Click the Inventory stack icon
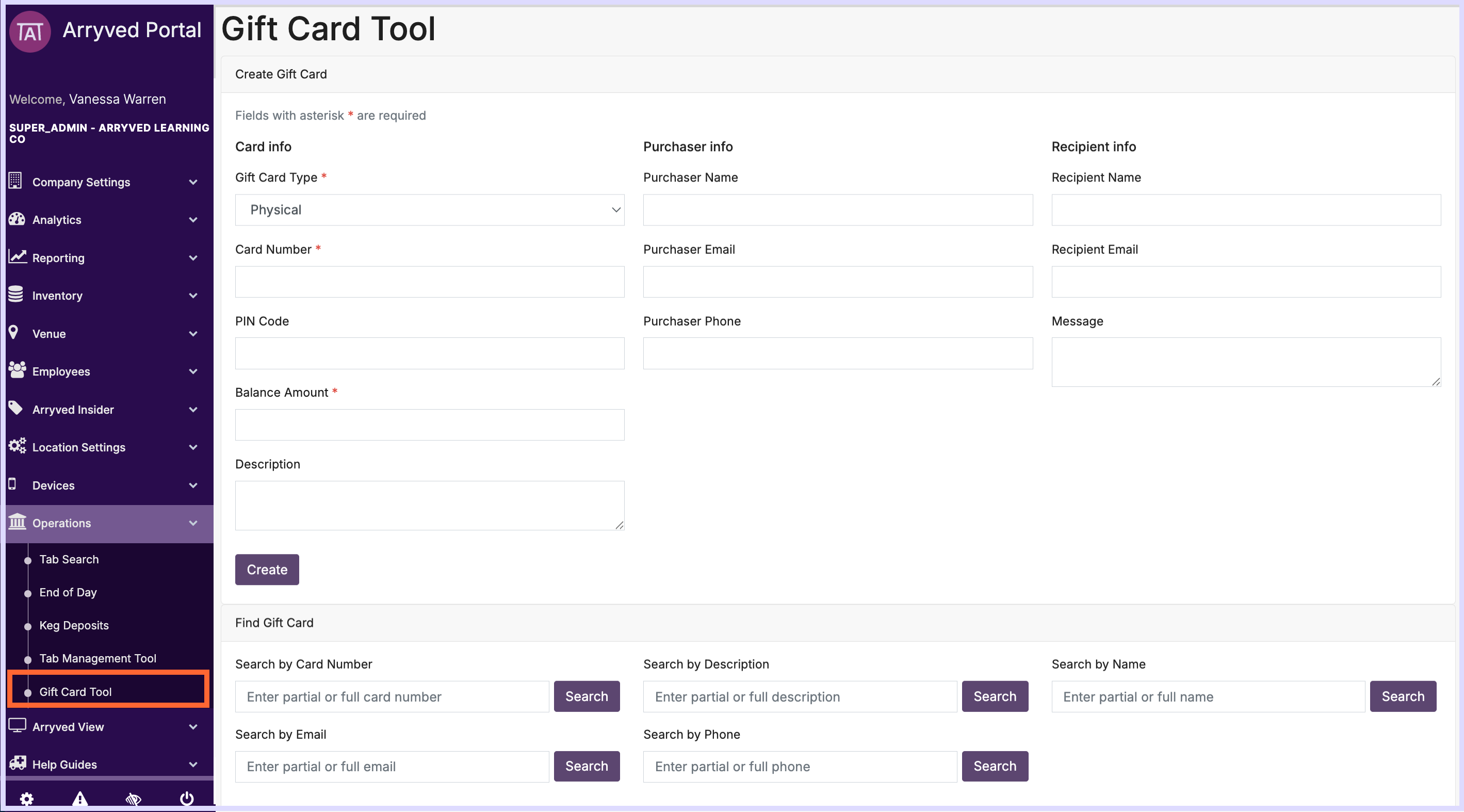This screenshot has width=1464, height=812. click(16, 295)
